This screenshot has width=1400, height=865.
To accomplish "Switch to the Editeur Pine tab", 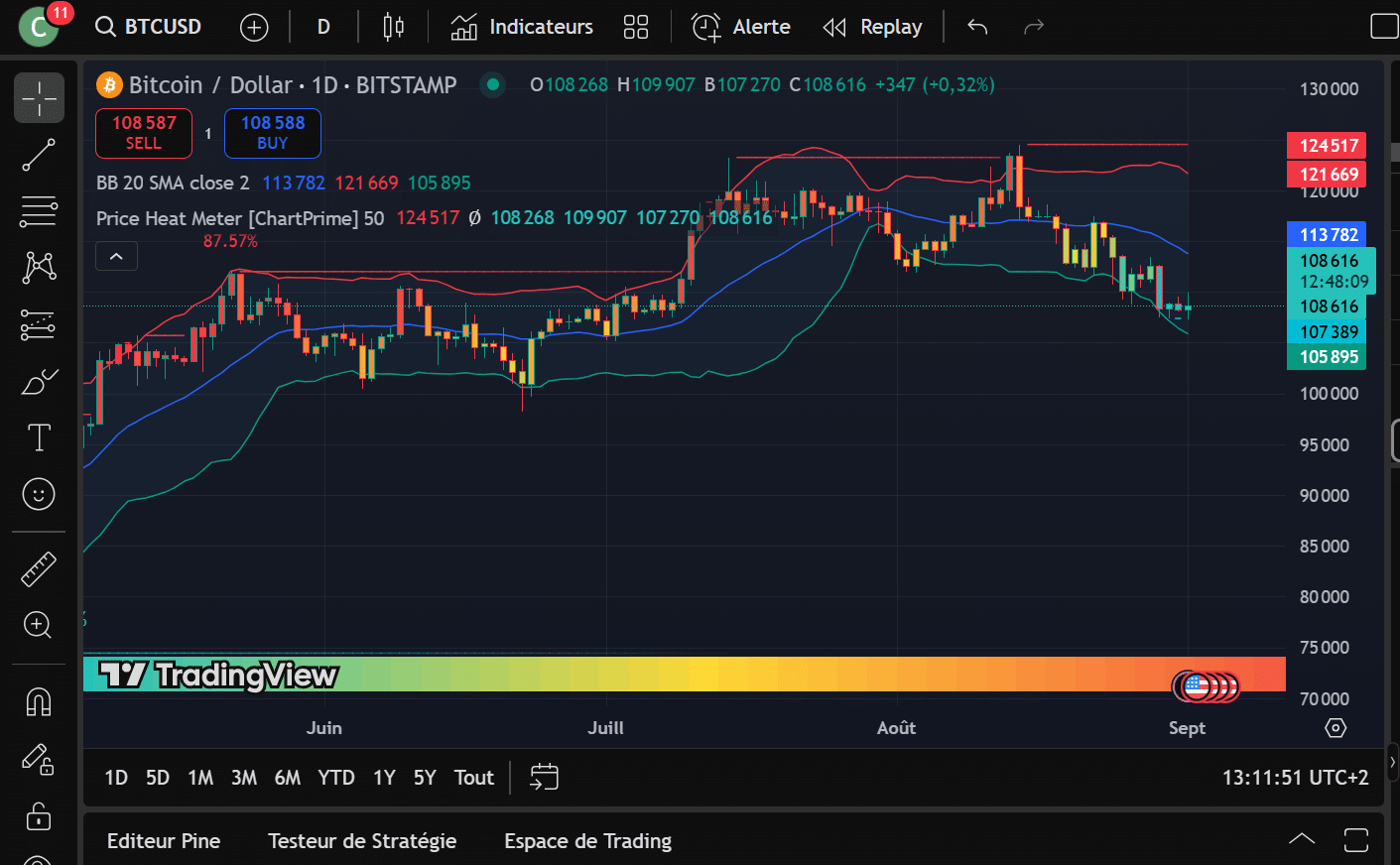I will [x=164, y=841].
